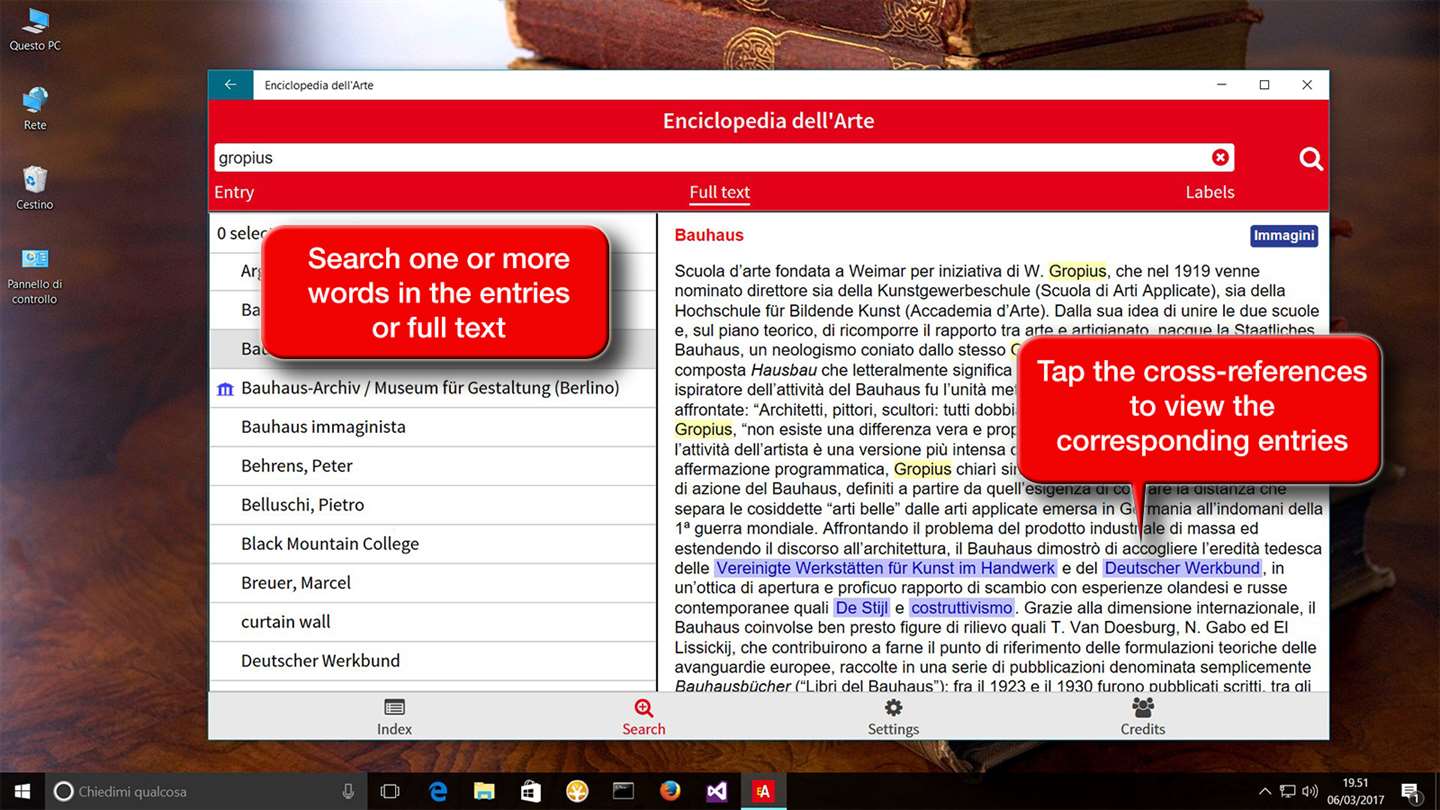Click the museum icon beside Bauhaus-Archiv
This screenshot has width=1440, height=810.
point(225,388)
